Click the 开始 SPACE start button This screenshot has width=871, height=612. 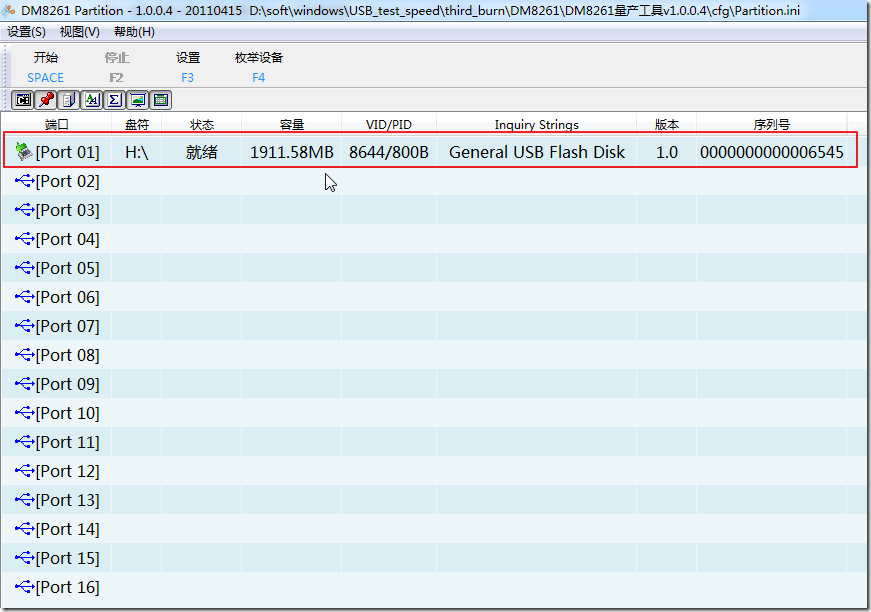point(46,67)
